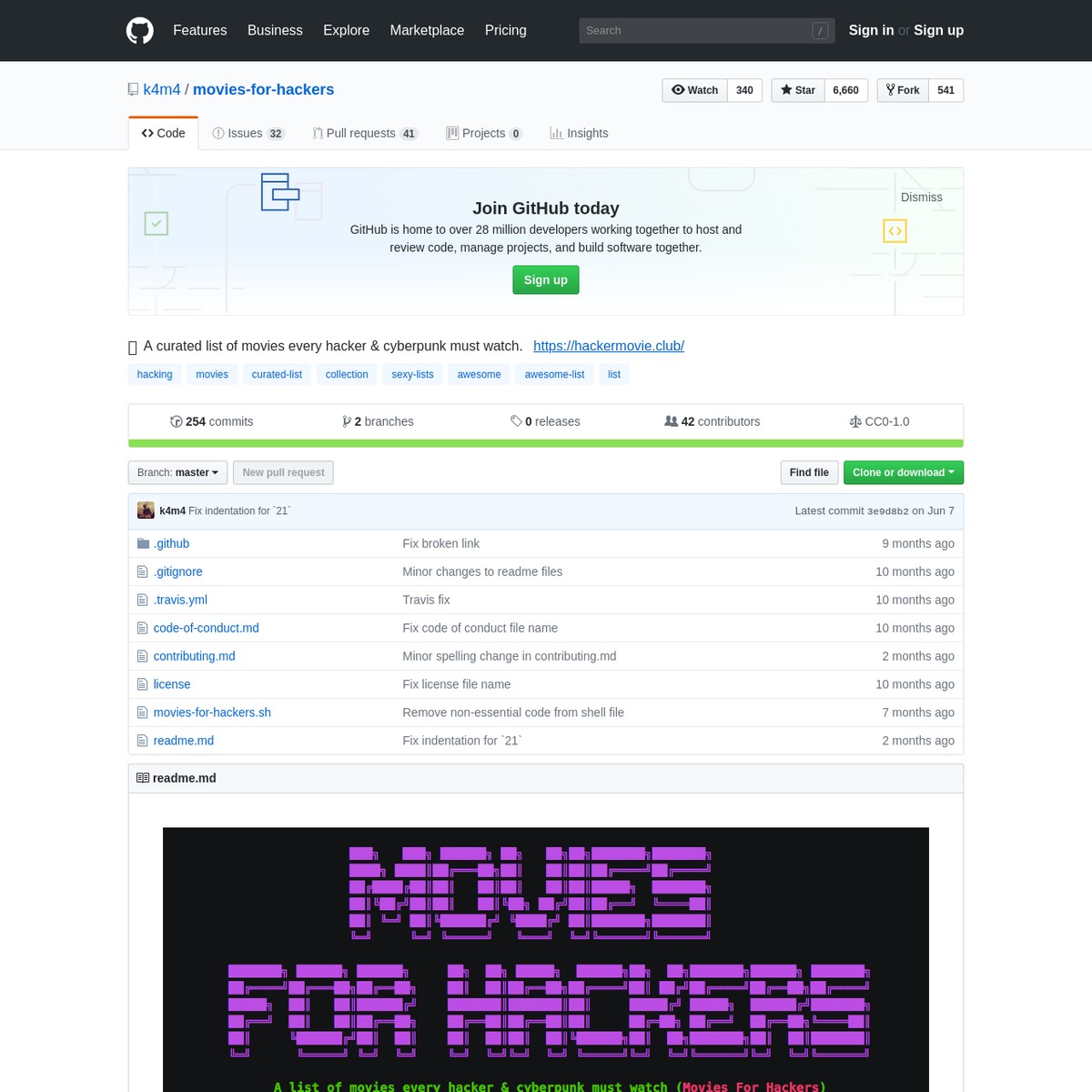Click the Star button
The image size is (1092, 1092).
(x=798, y=90)
